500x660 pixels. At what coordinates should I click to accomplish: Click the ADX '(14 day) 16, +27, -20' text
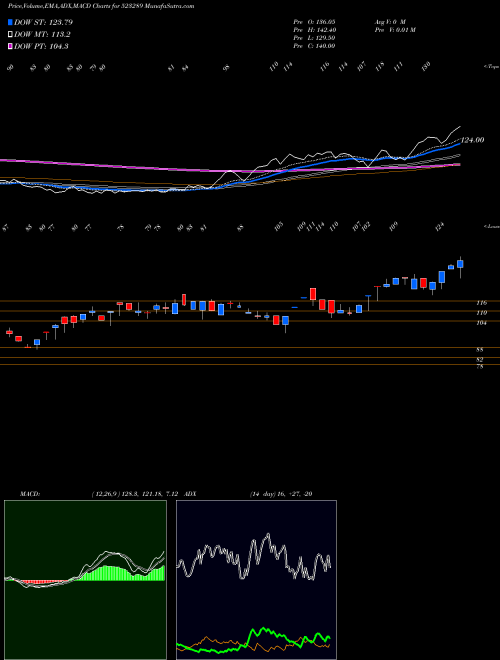click(x=280, y=494)
